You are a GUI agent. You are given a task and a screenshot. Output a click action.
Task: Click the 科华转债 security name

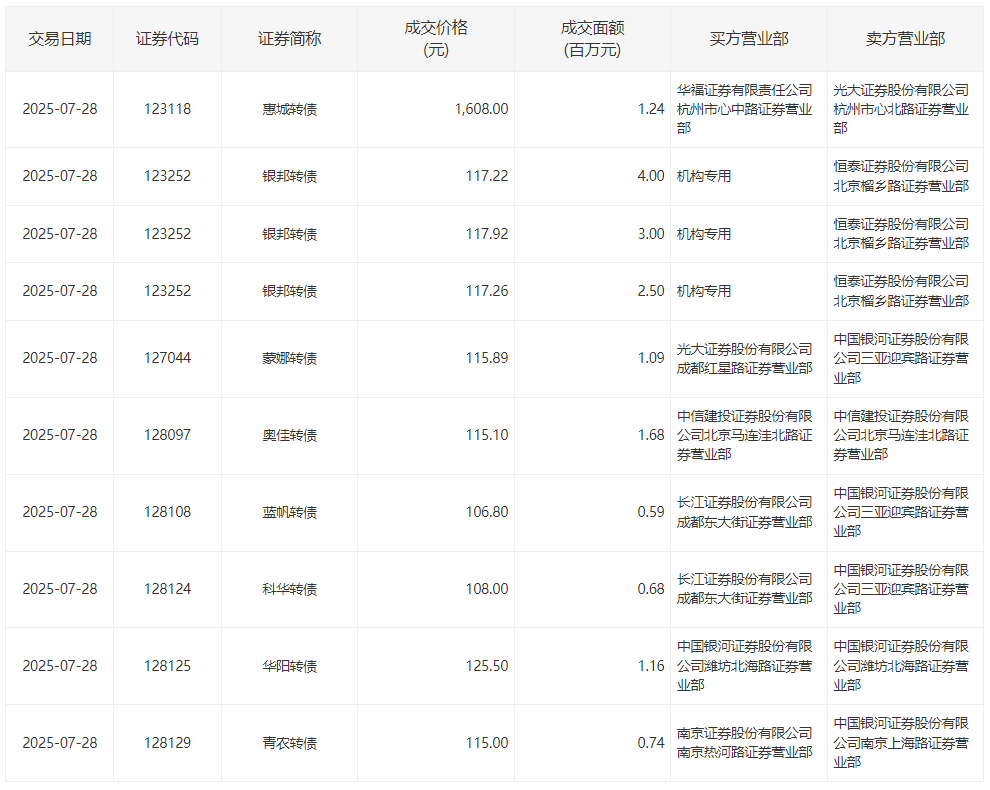(289, 589)
